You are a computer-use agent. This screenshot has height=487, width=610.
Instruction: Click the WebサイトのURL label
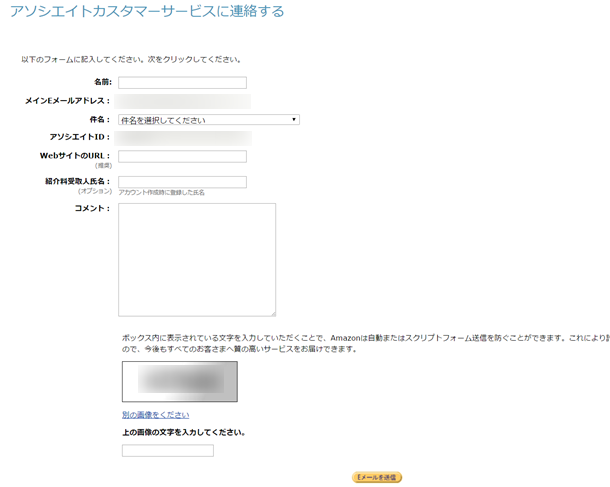coord(75,155)
